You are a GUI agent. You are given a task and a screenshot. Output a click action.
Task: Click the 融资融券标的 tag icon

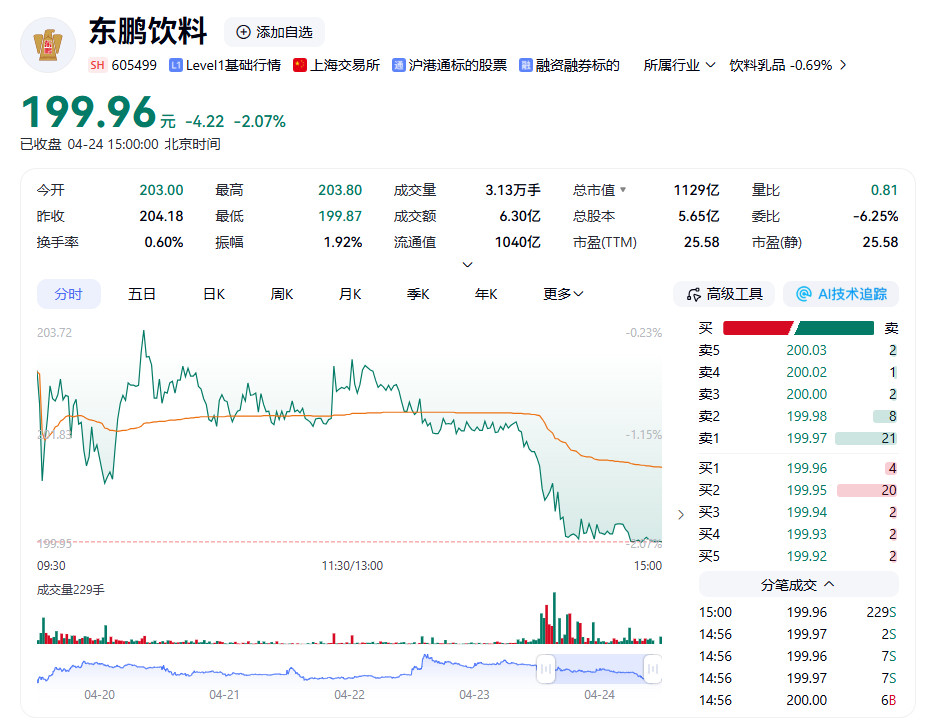pyautogui.click(x=526, y=65)
